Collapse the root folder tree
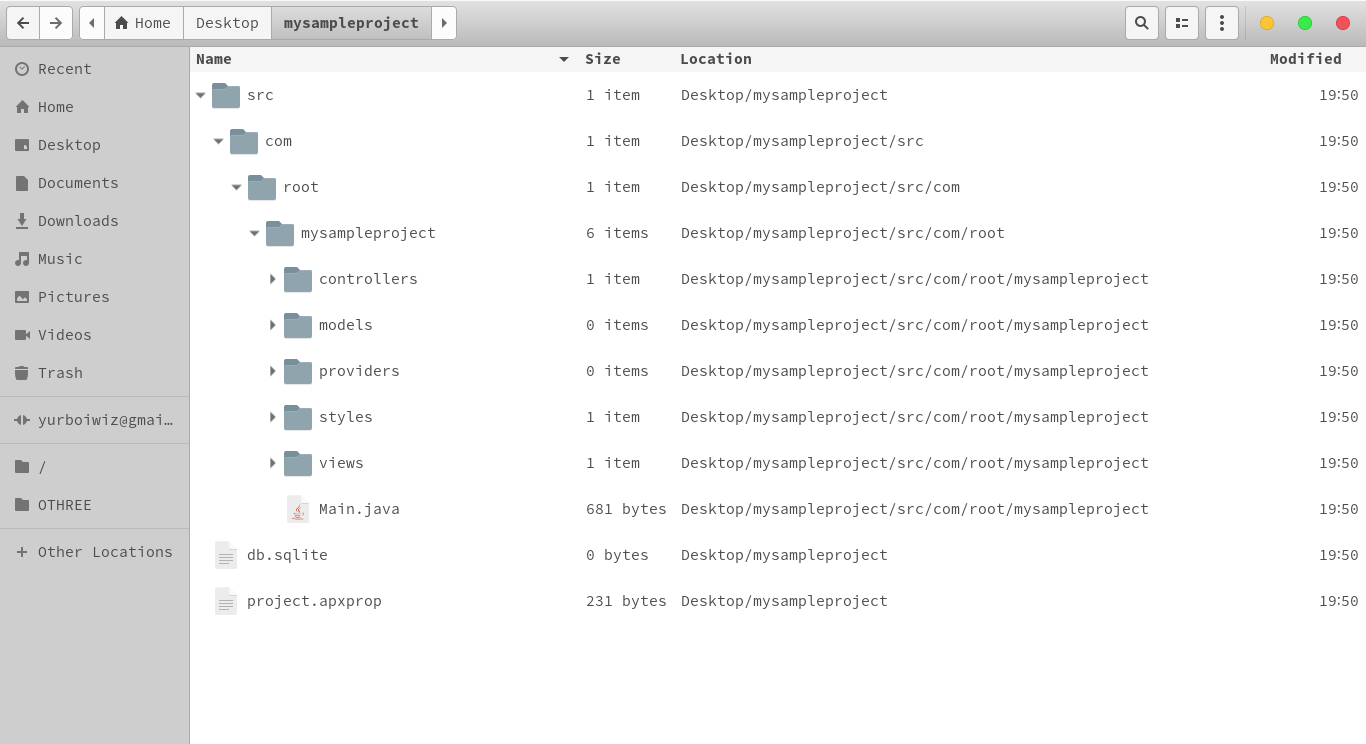 (x=237, y=187)
